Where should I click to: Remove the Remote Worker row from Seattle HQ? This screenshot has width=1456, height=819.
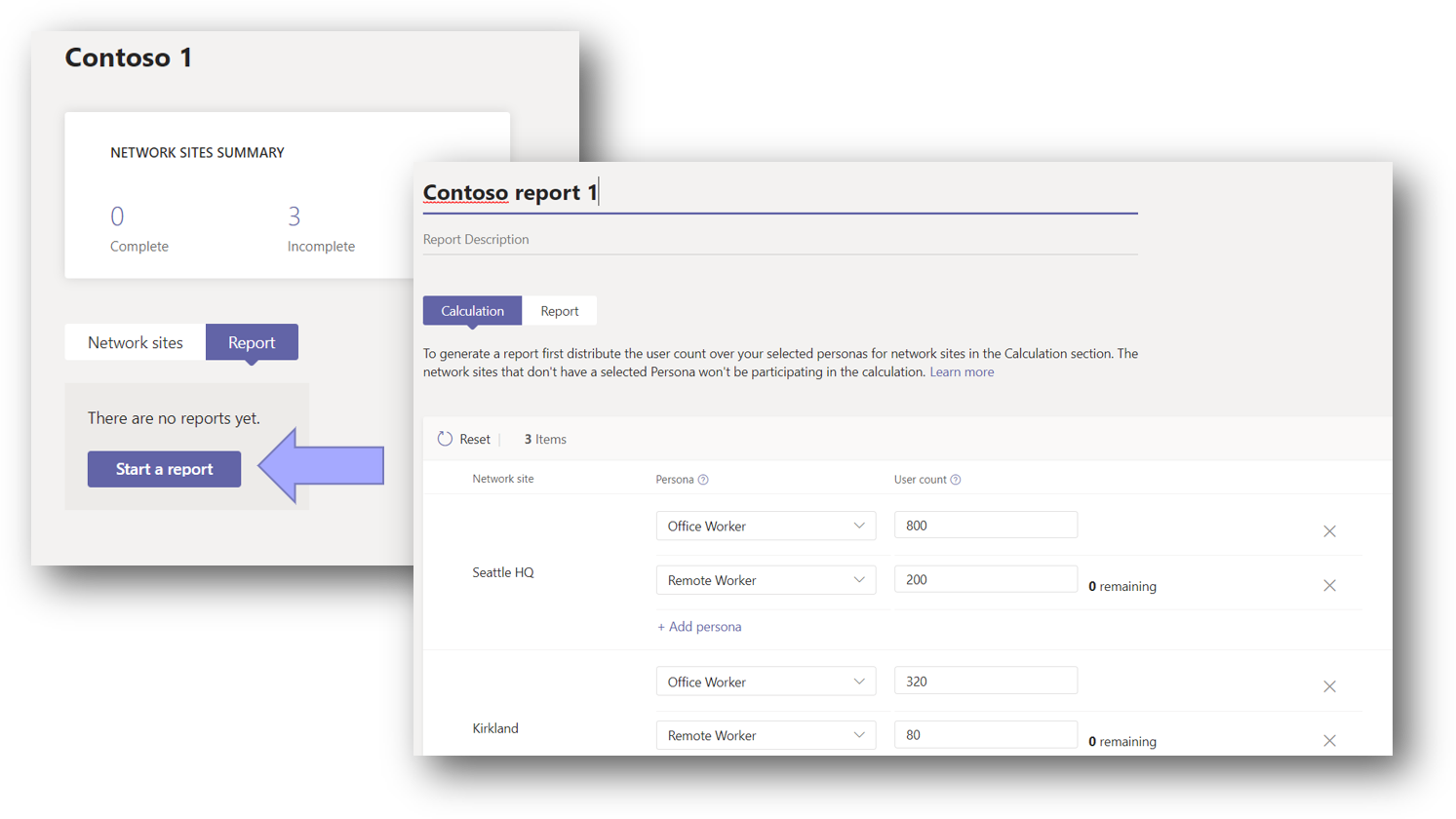click(1329, 585)
